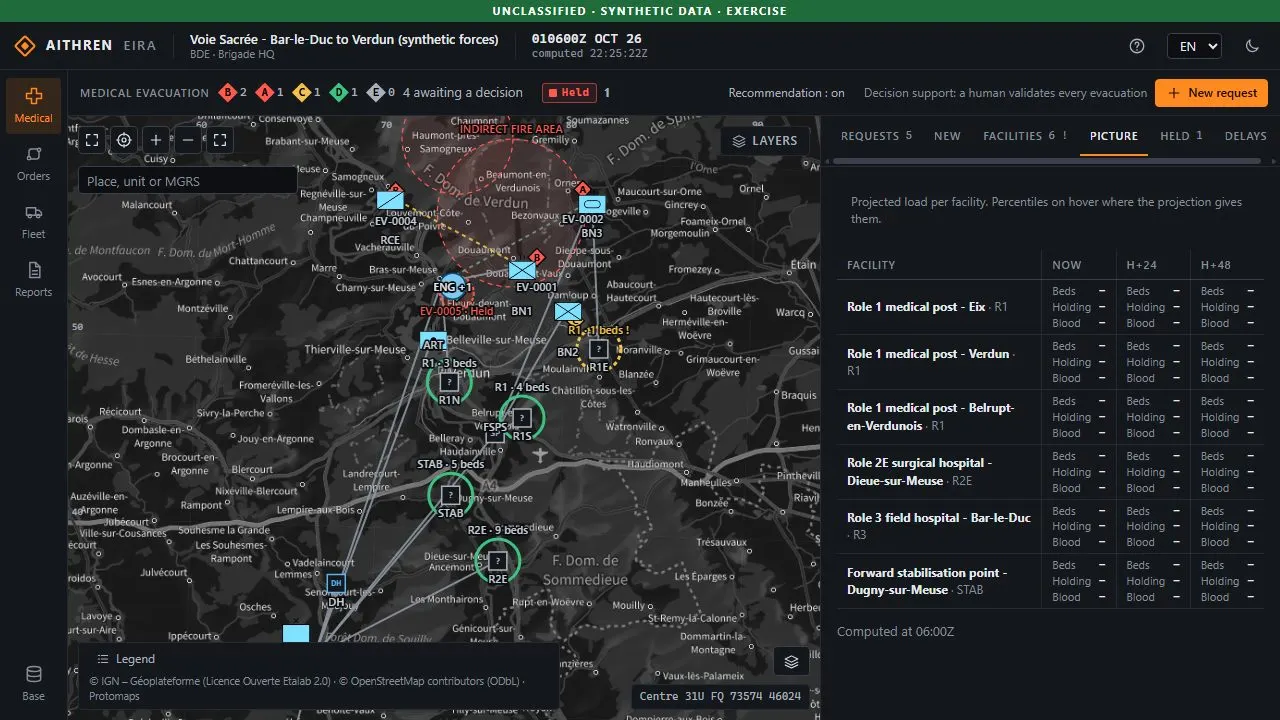Select the STAB facility marker
Image resolution: width=1280 pixels, height=720 pixels.
coord(451,495)
